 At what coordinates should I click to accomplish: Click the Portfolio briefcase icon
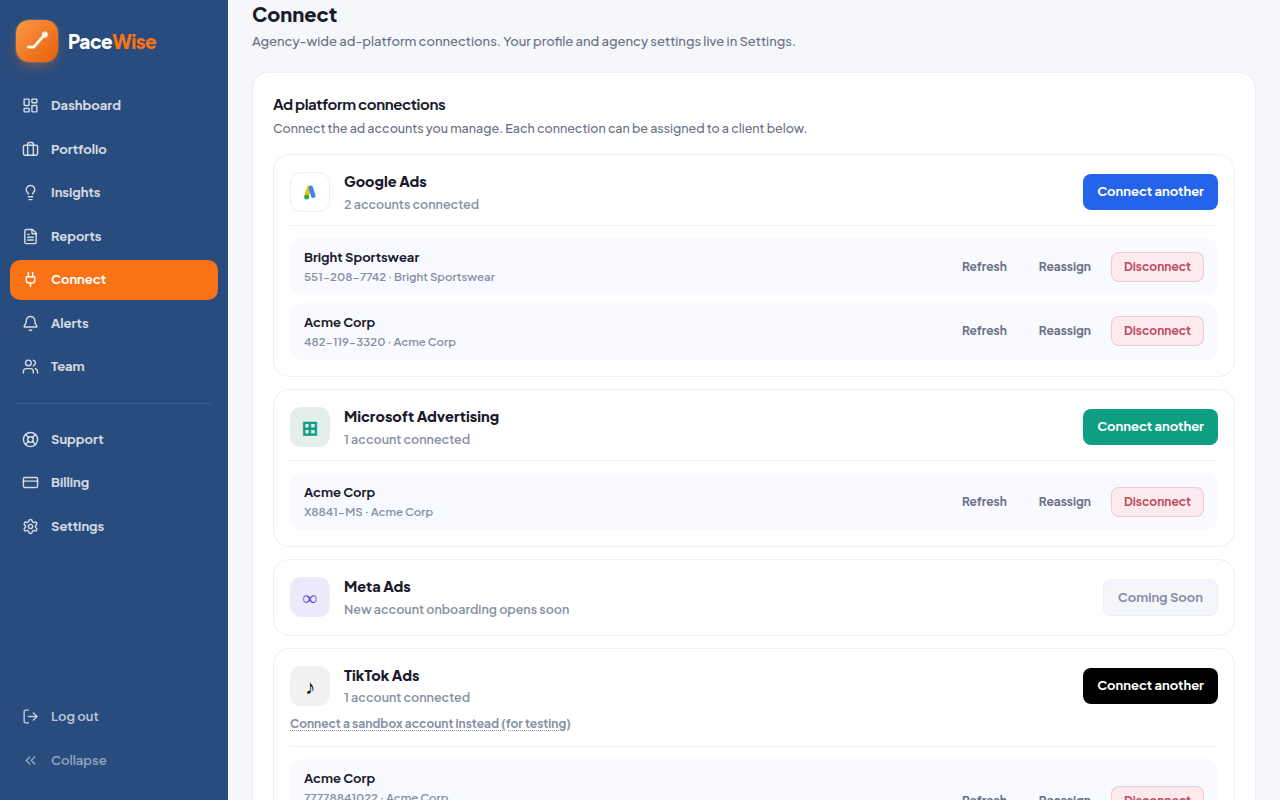(x=31, y=149)
